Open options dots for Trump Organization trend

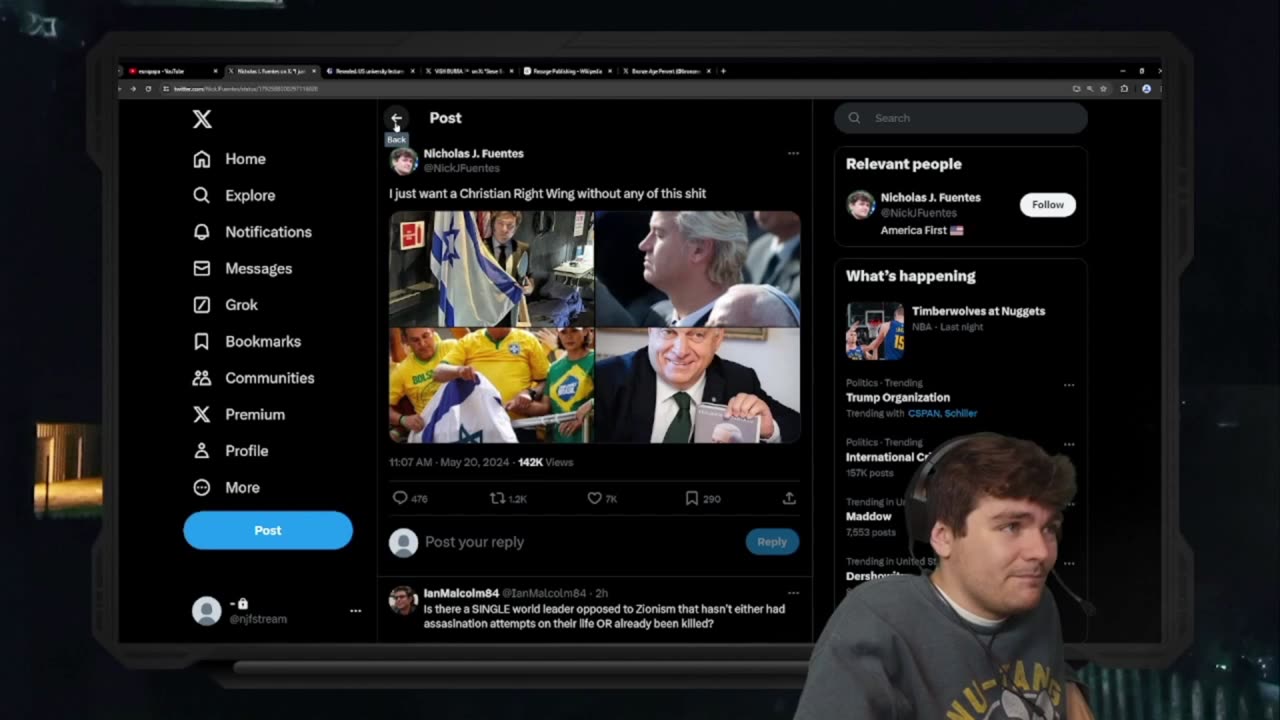coord(1069,385)
